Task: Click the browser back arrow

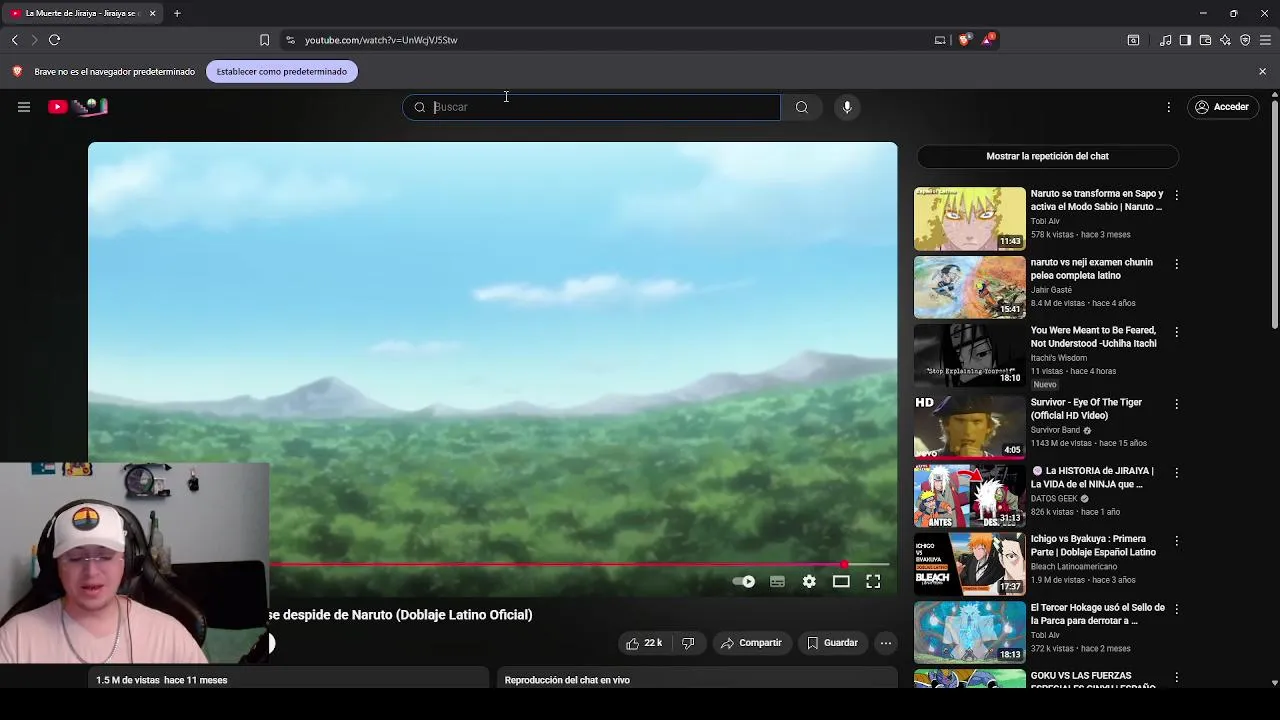Action: [15, 40]
